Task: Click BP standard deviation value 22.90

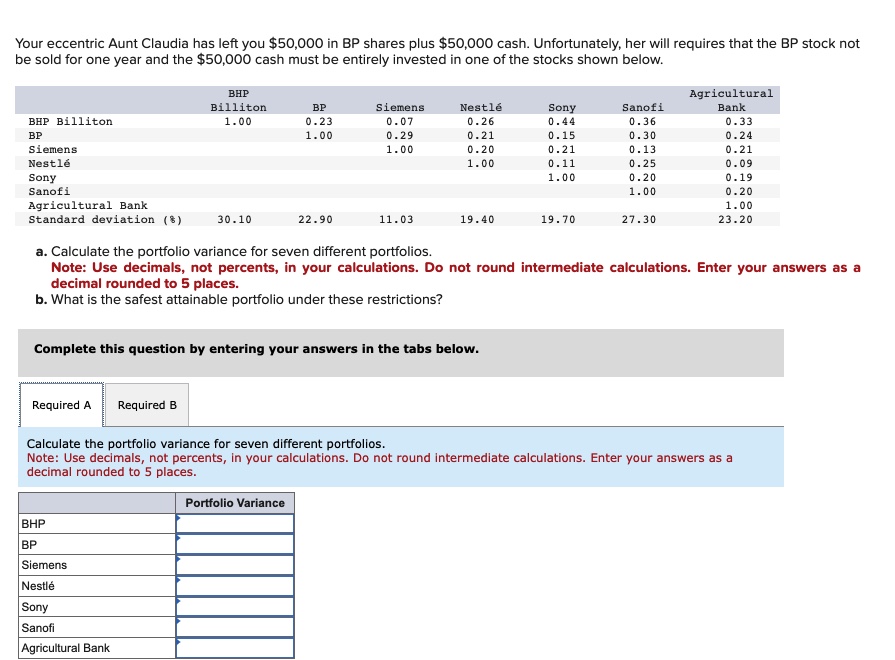Action: [x=315, y=220]
